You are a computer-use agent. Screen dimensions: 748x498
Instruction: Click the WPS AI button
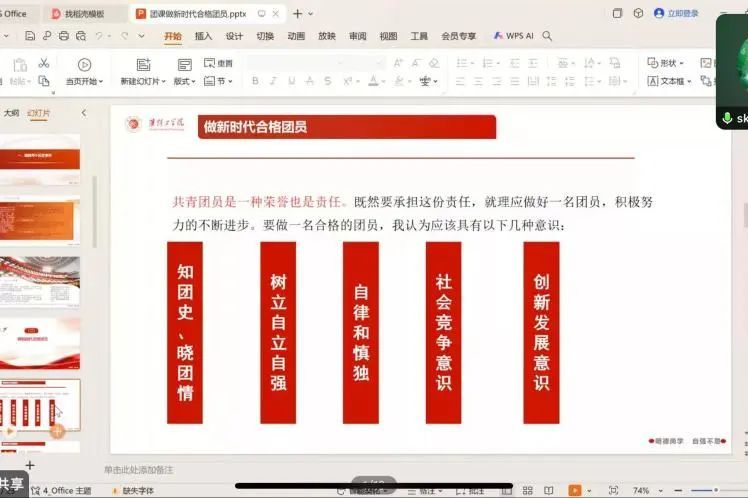(513, 36)
